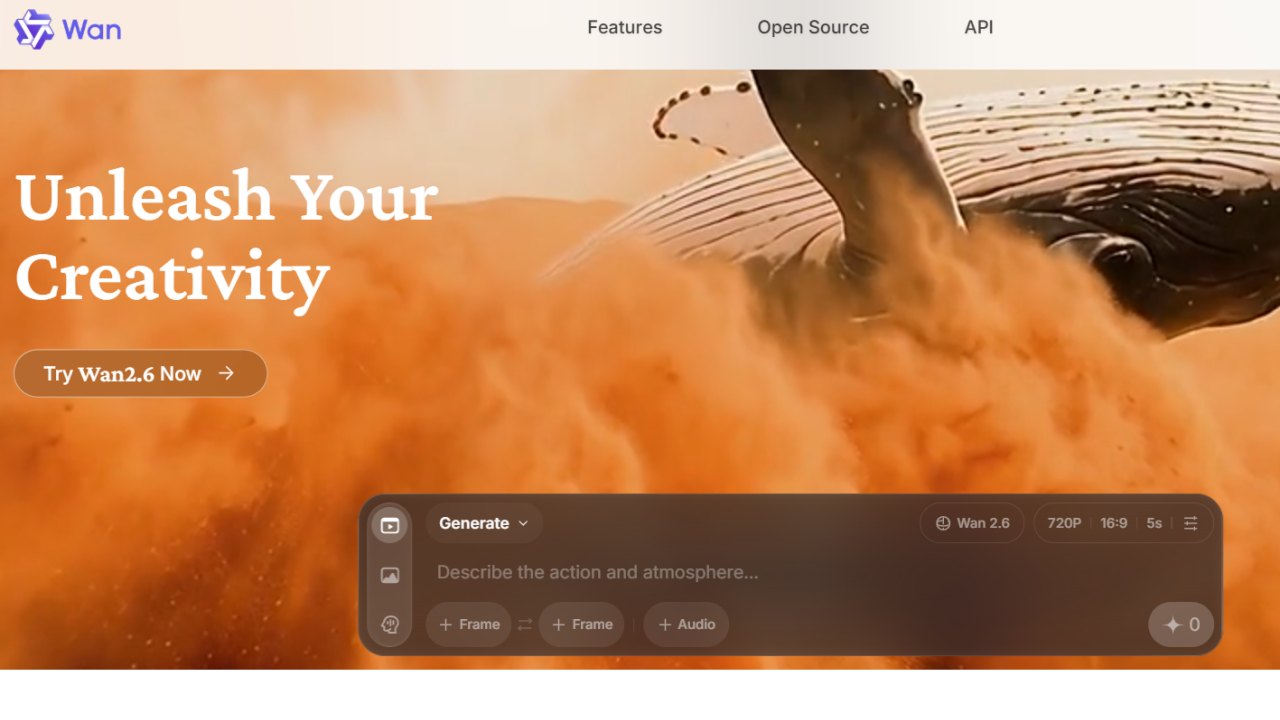Add an Audio file
The image size is (1280, 720).
[686, 625]
